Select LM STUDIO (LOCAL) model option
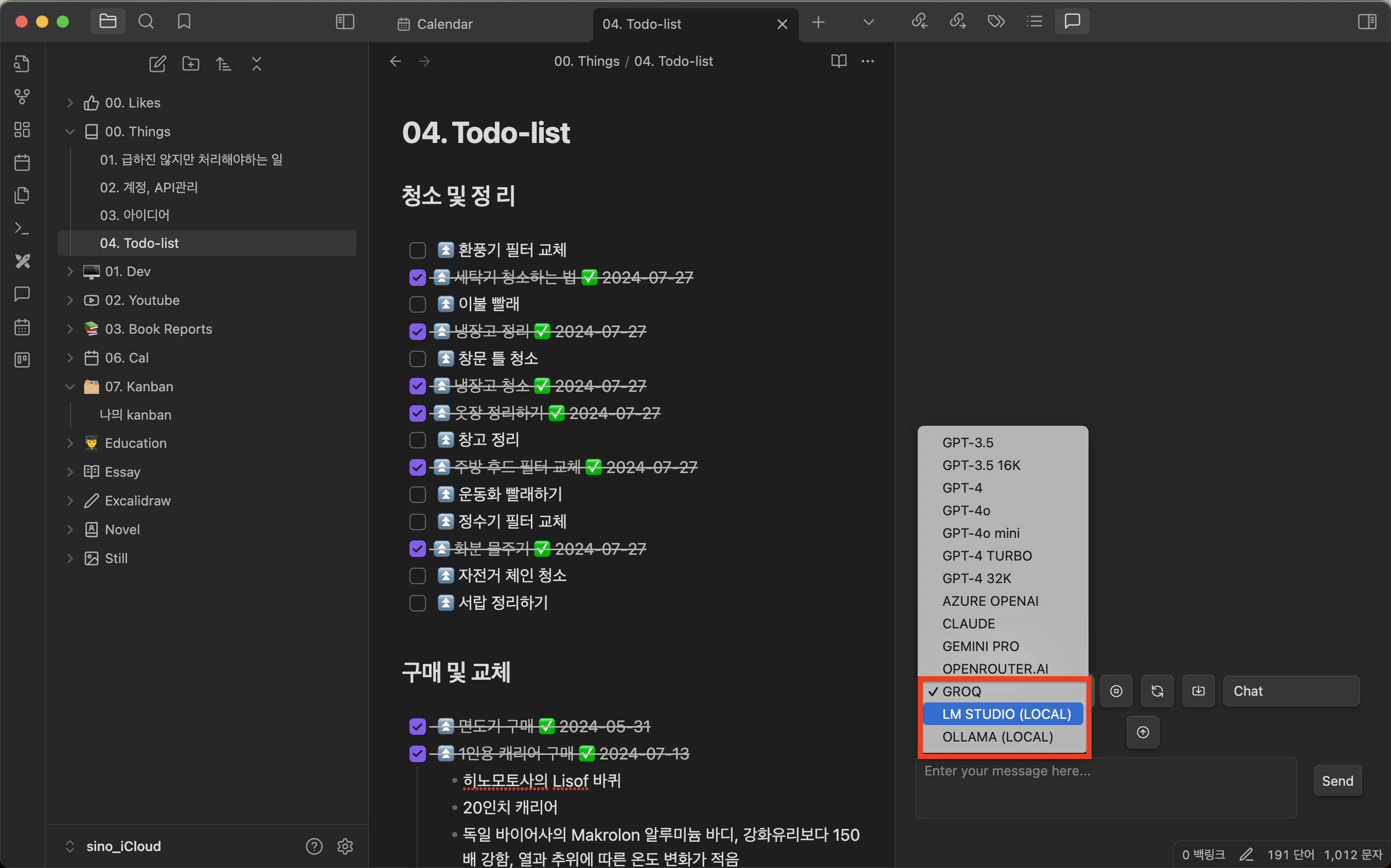 pyautogui.click(x=1006, y=714)
